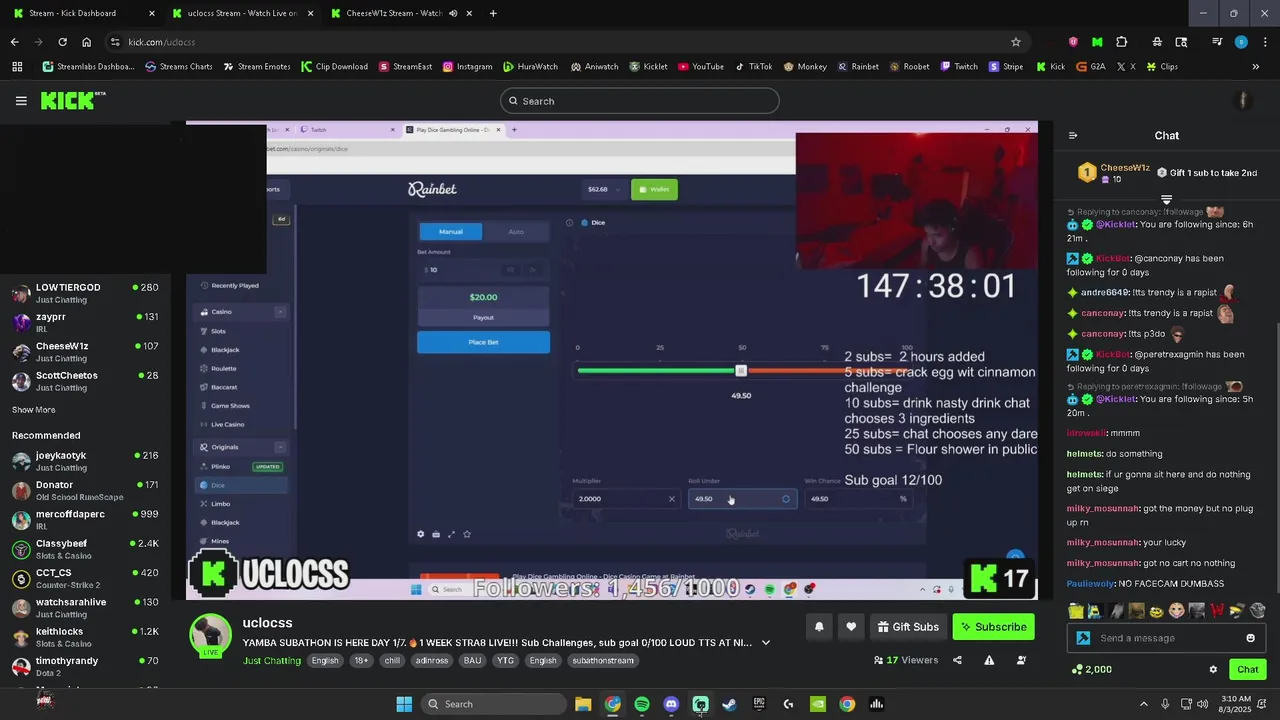
Task: Reload the current page
Action: (x=62, y=42)
